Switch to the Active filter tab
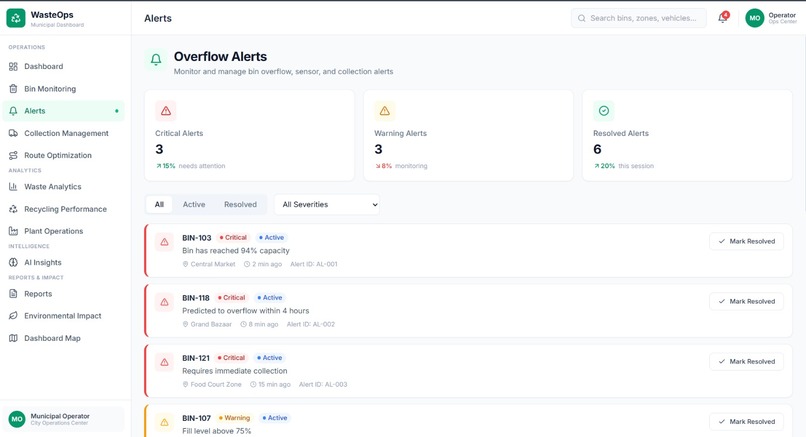Screen dimensions: 806x437 coord(194,205)
